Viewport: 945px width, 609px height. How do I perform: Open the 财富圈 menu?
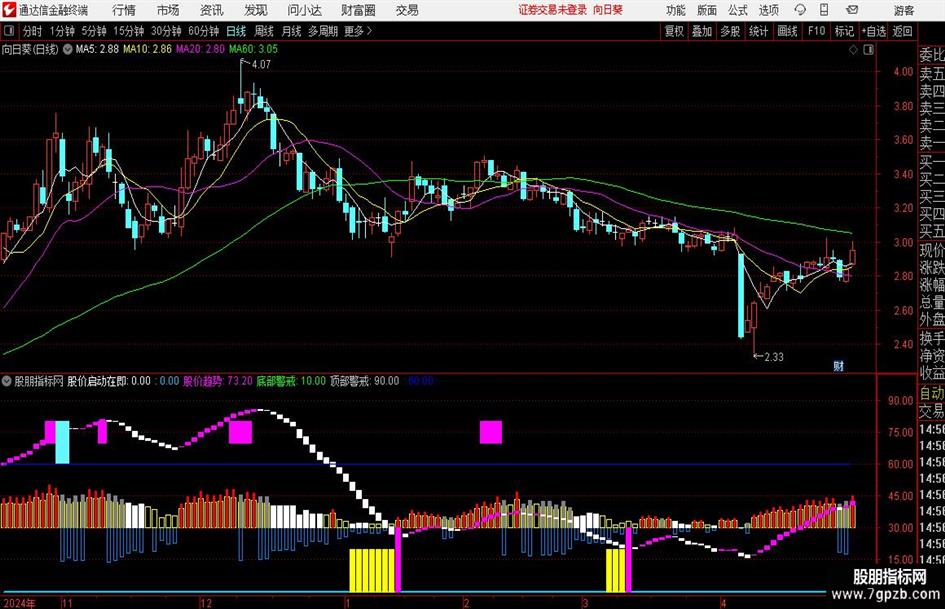click(x=358, y=10)
